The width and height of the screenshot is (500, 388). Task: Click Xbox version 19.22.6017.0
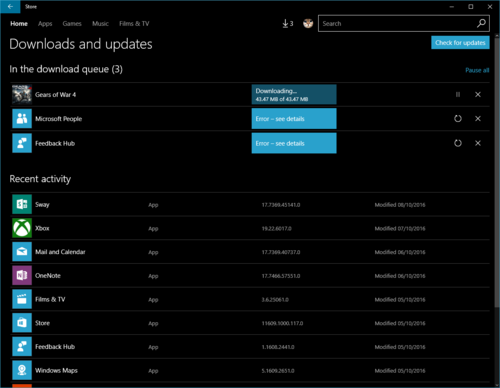pos(276,228)
